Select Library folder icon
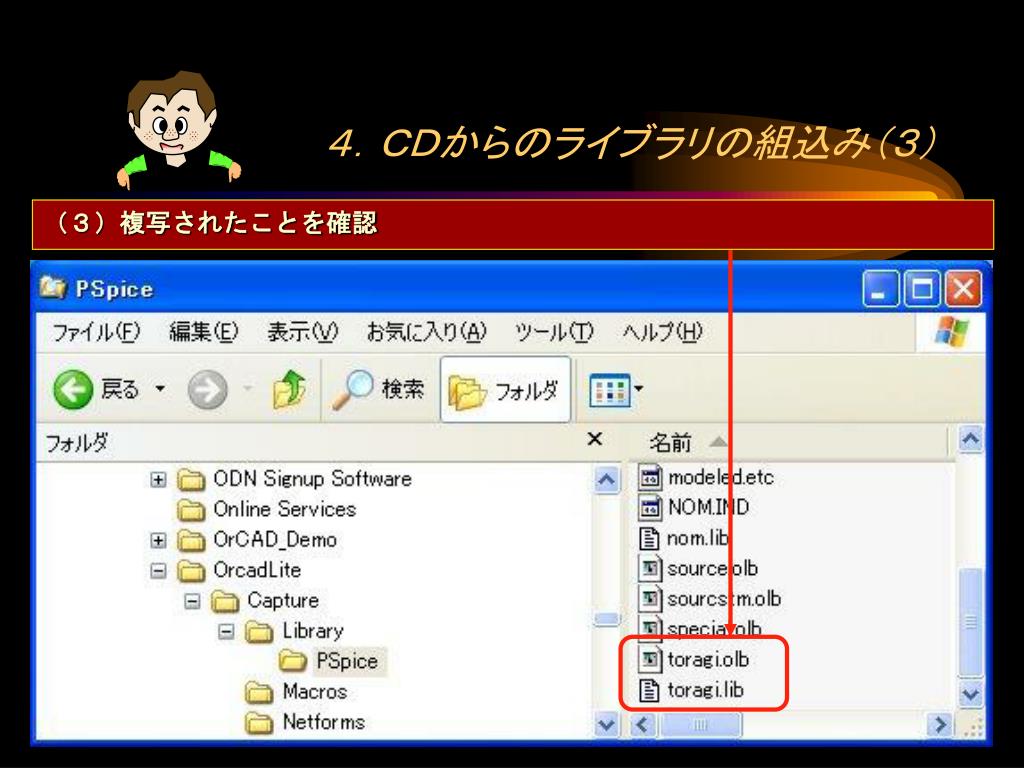 coord(259,632)
